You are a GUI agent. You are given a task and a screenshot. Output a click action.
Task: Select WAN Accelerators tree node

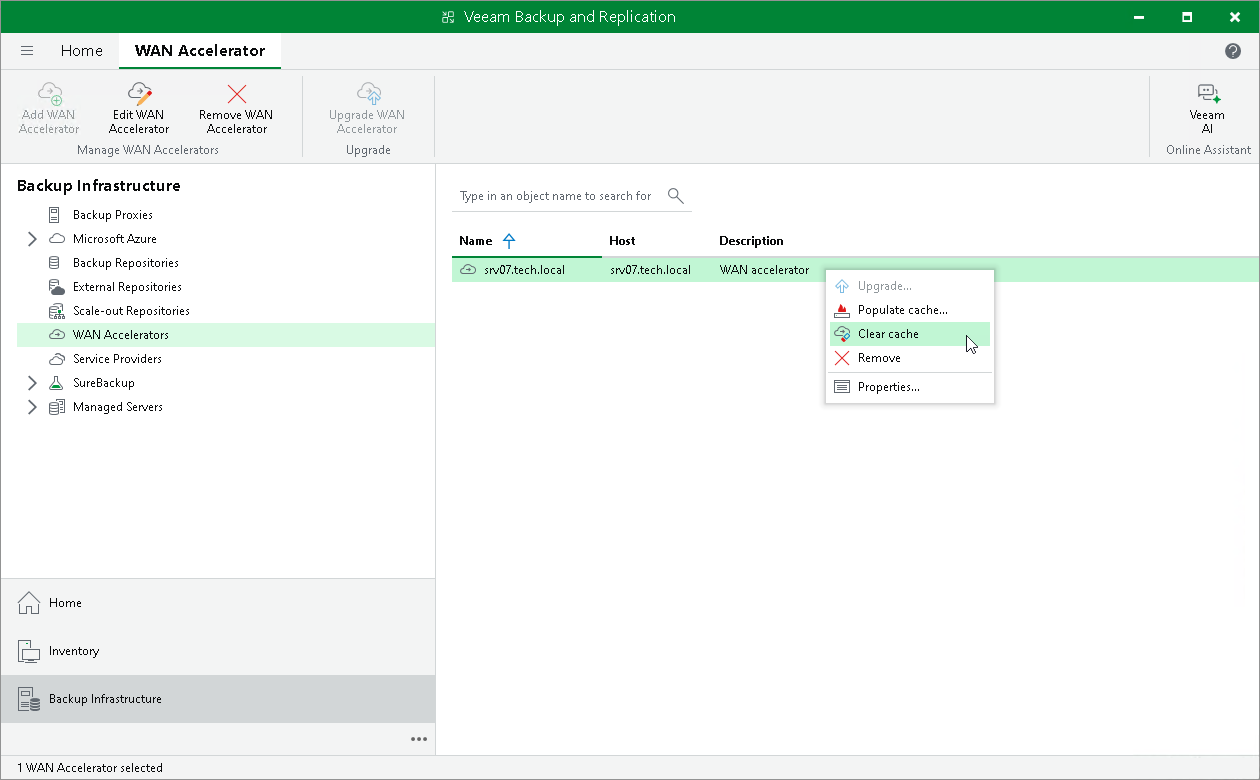(x=121, y=335)
